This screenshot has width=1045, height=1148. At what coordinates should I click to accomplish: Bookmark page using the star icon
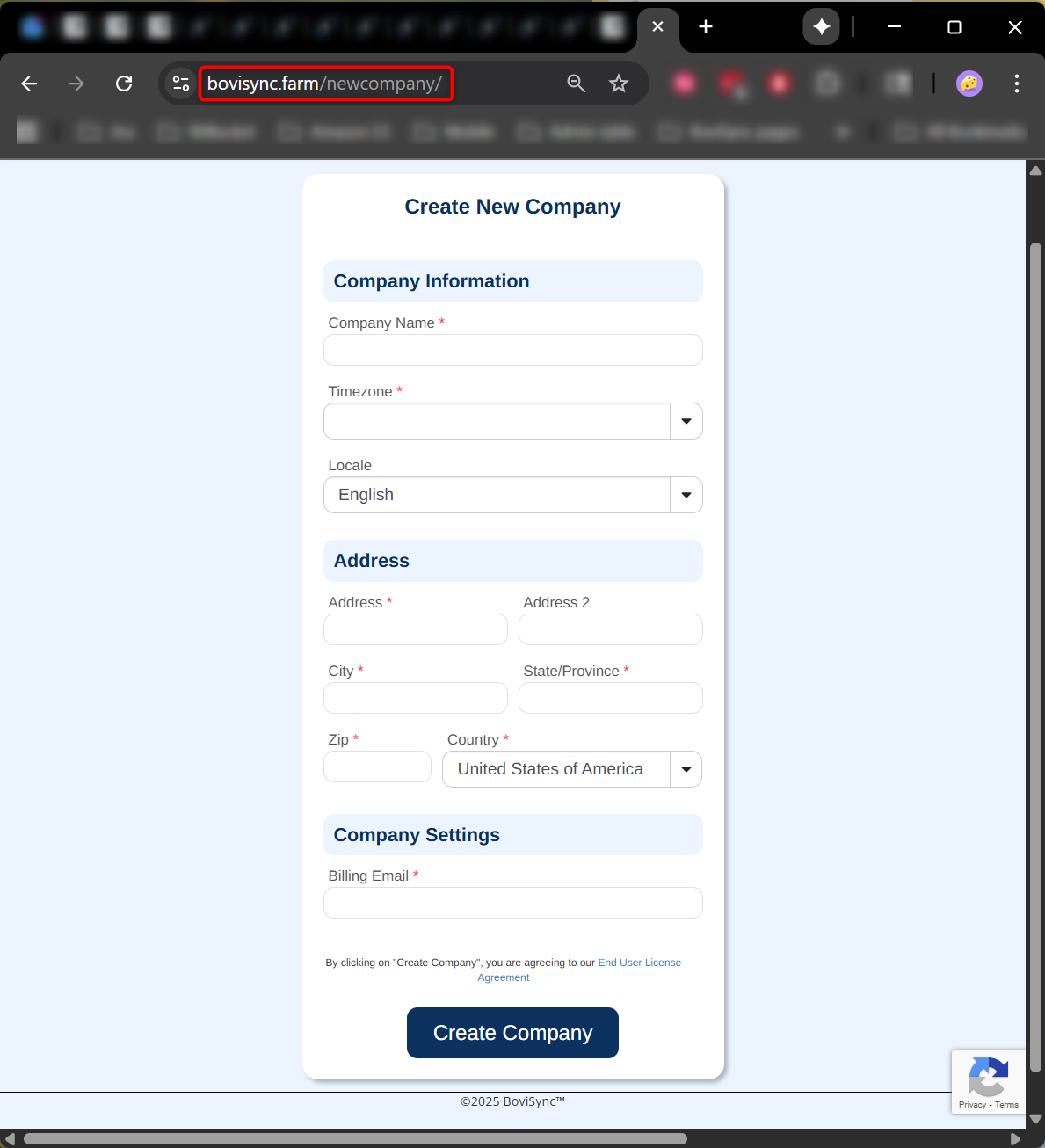tap(619, 84)
